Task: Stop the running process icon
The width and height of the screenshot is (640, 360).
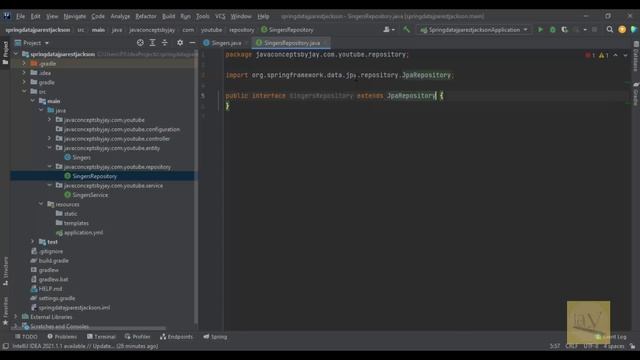Action: pyautogui.click(x=594, y=30)
